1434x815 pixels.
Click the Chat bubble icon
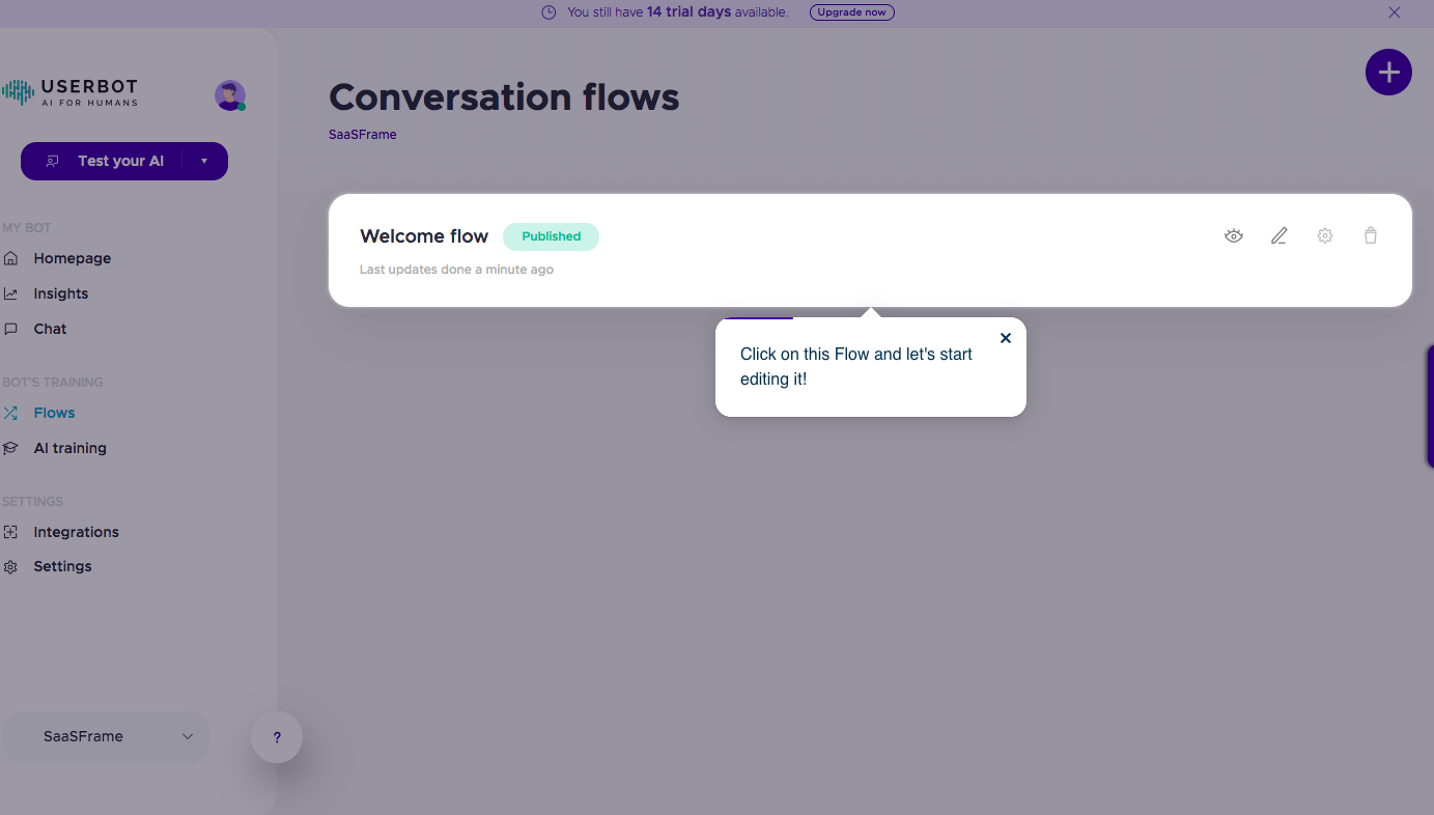coord(11,328)
